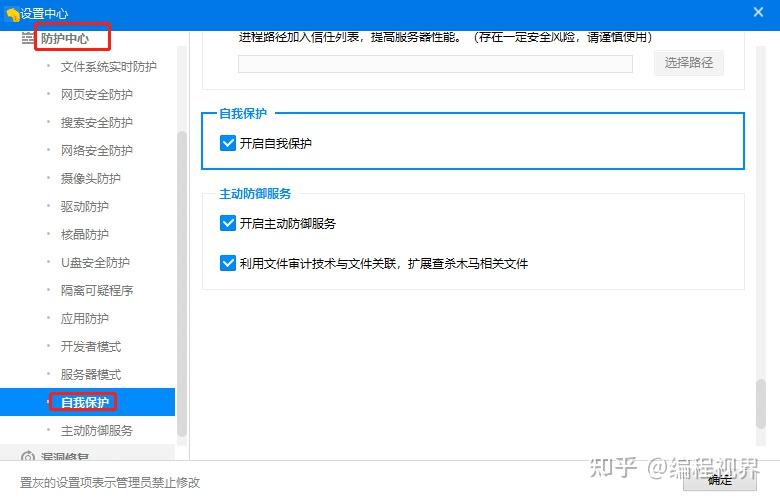Open U盘安全防护 settings

95,262
